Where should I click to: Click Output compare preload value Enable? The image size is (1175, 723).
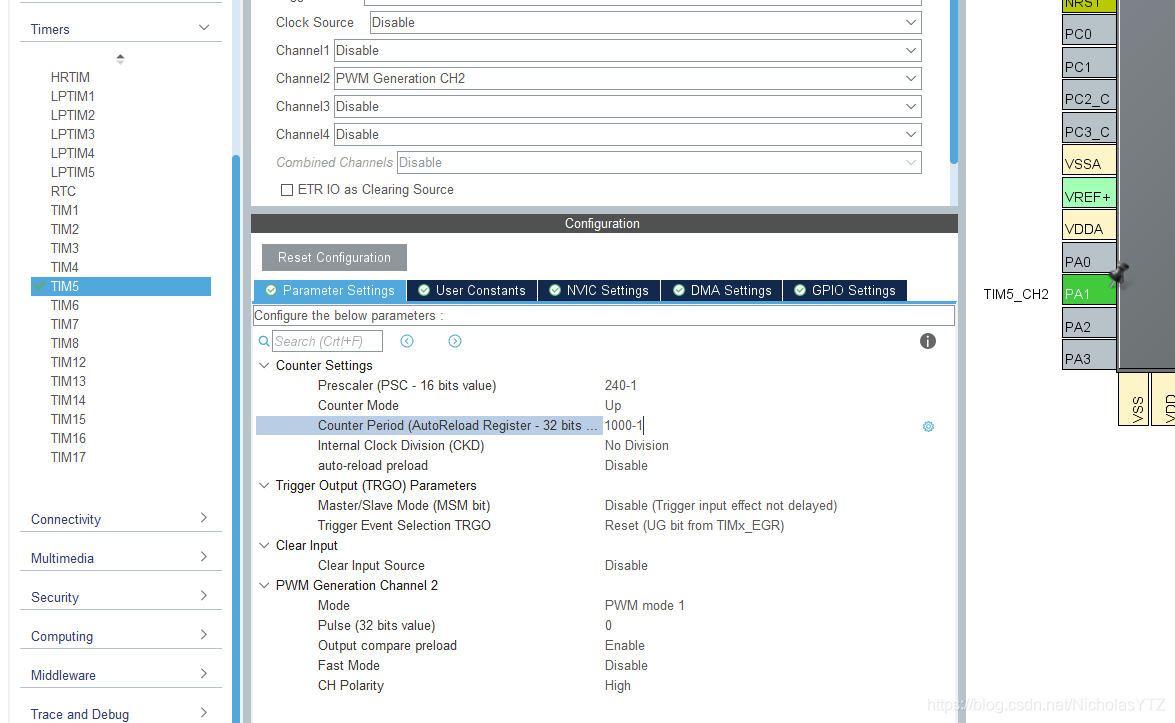(x=625, y=646)
